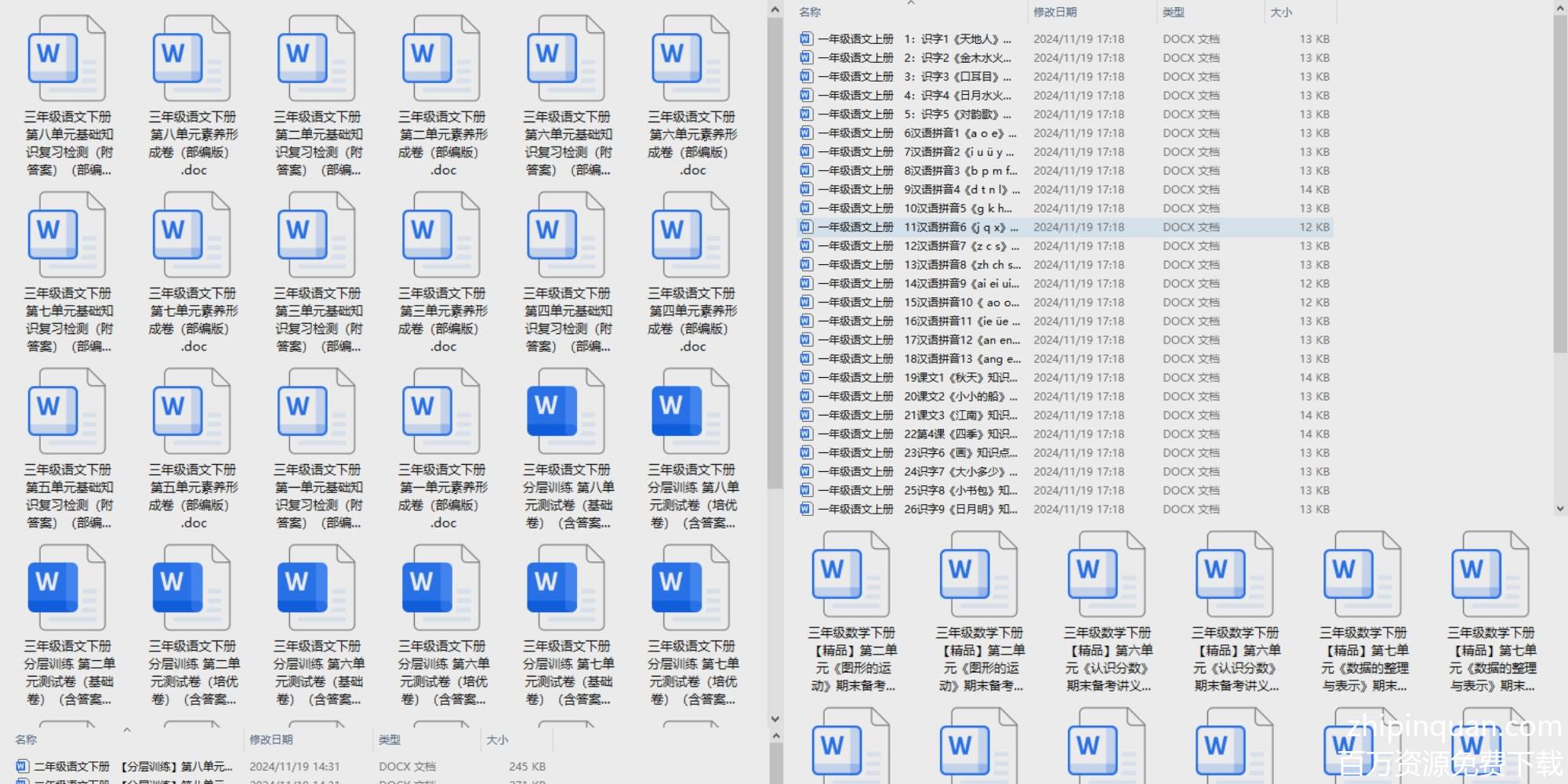Click the scrollbar thumb of the 一年级语文上册 list
This screenshot has height=784, width=1568.
pos(1559,180)
